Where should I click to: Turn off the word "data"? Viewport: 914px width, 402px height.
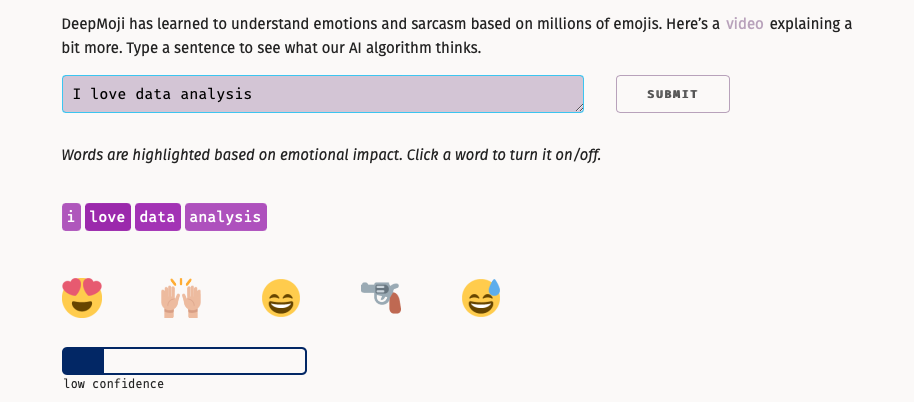158,217
